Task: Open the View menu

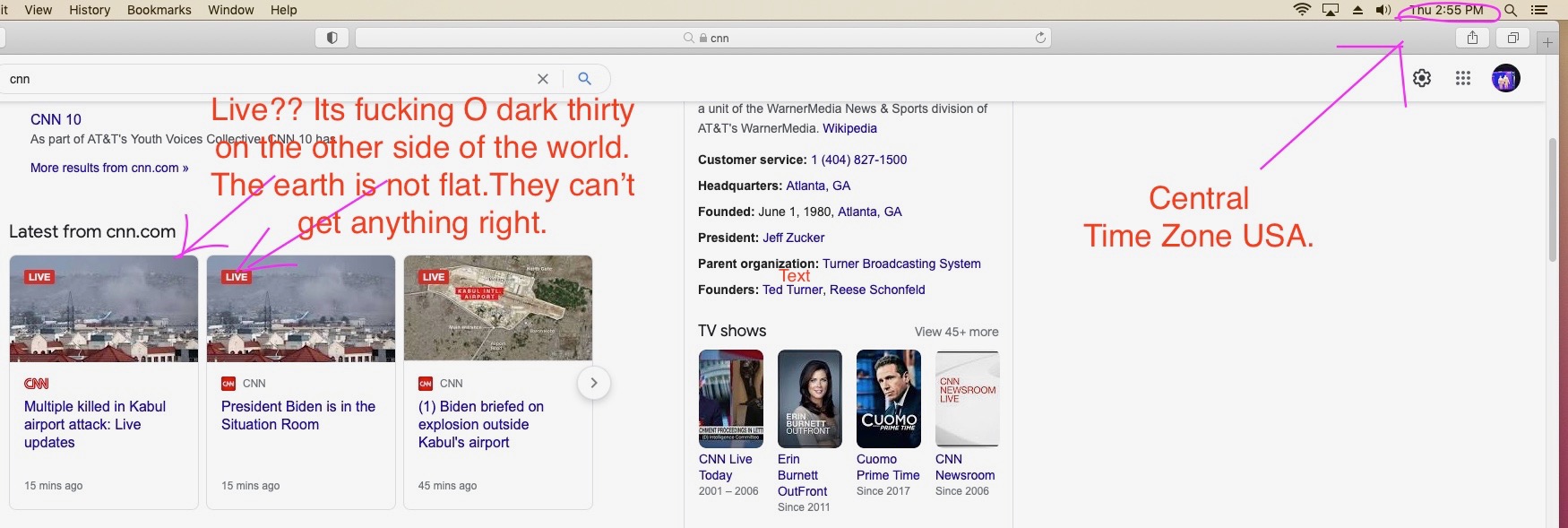Action: point(39,10)
